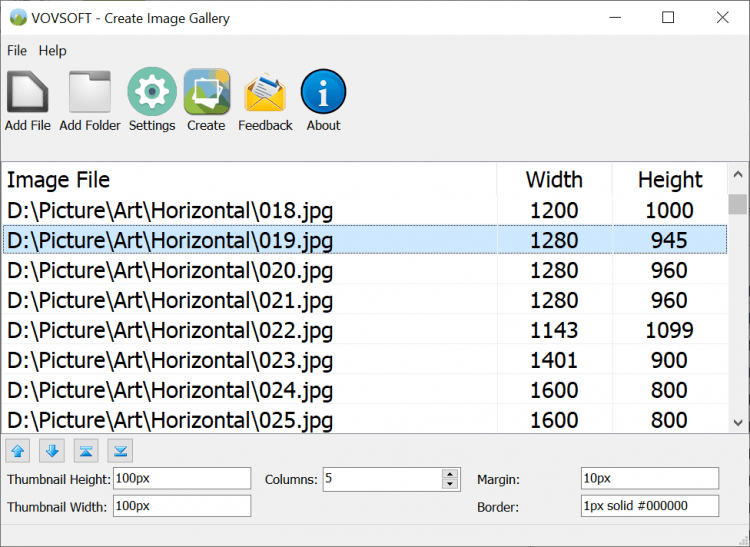Move selected image down with down arrow

[52, 451]
